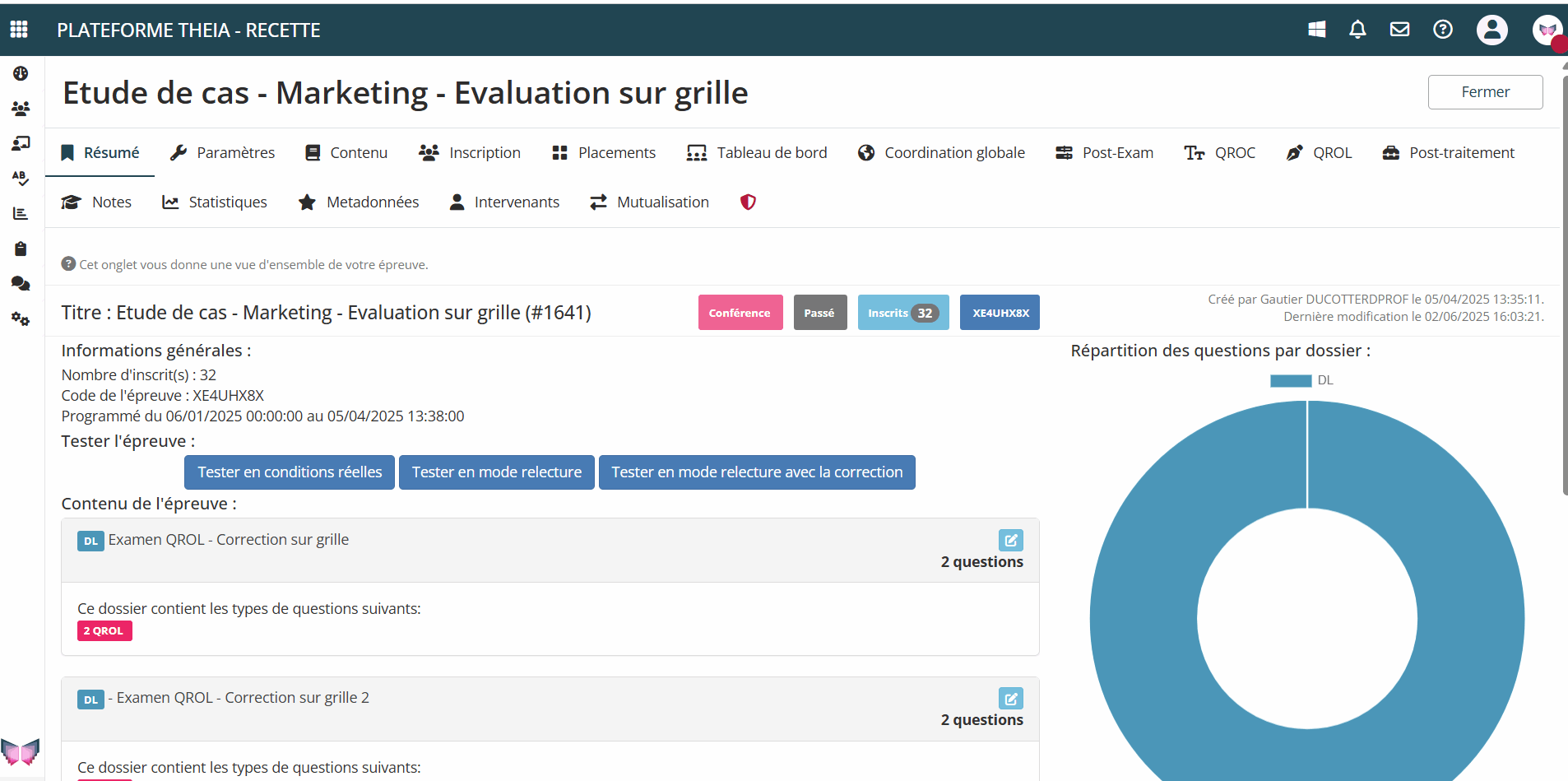Click the butterfly logo at sidebar bottom
1568x781 pixels.
(21, 751)
